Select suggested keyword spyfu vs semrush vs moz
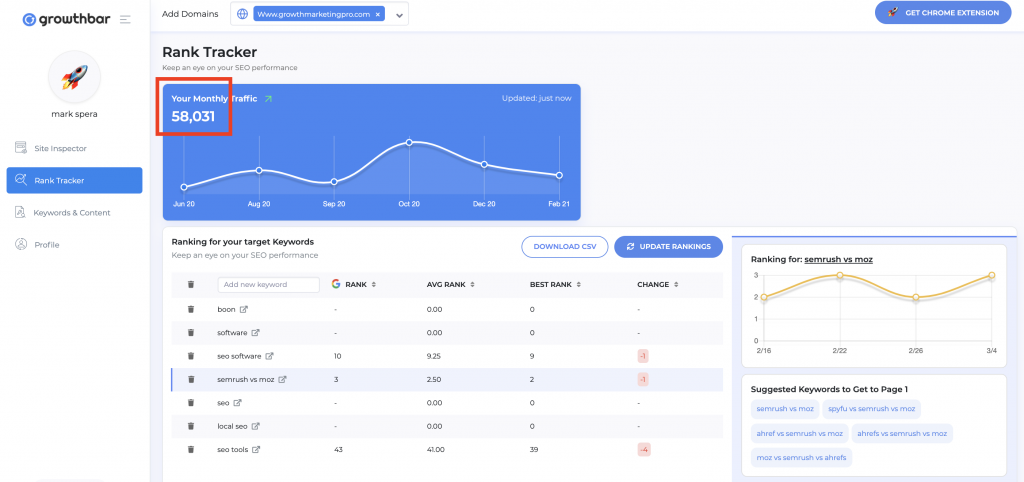The width and height of the screenshot is (1024, 482). (x=871, y=408)
